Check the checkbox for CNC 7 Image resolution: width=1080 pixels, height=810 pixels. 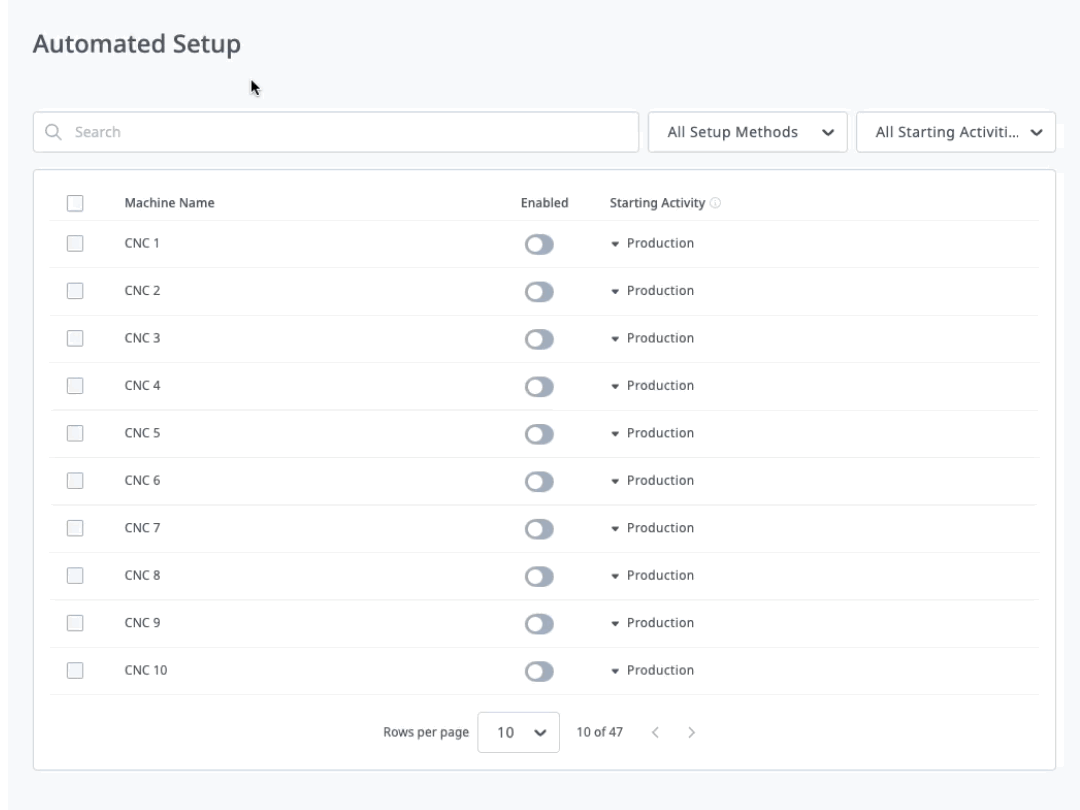75,527
